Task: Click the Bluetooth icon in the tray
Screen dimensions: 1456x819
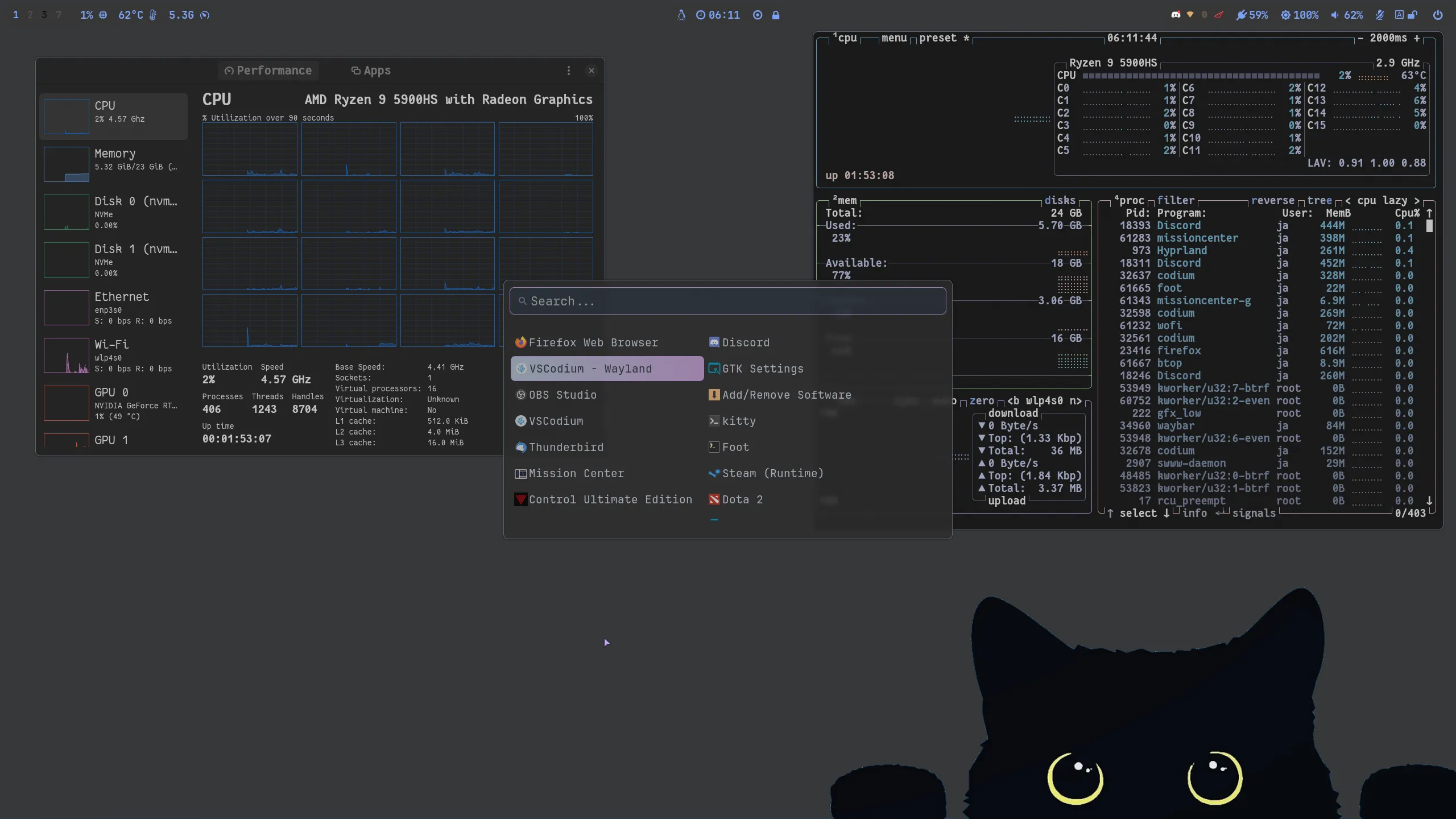Action: [1204, 15]
